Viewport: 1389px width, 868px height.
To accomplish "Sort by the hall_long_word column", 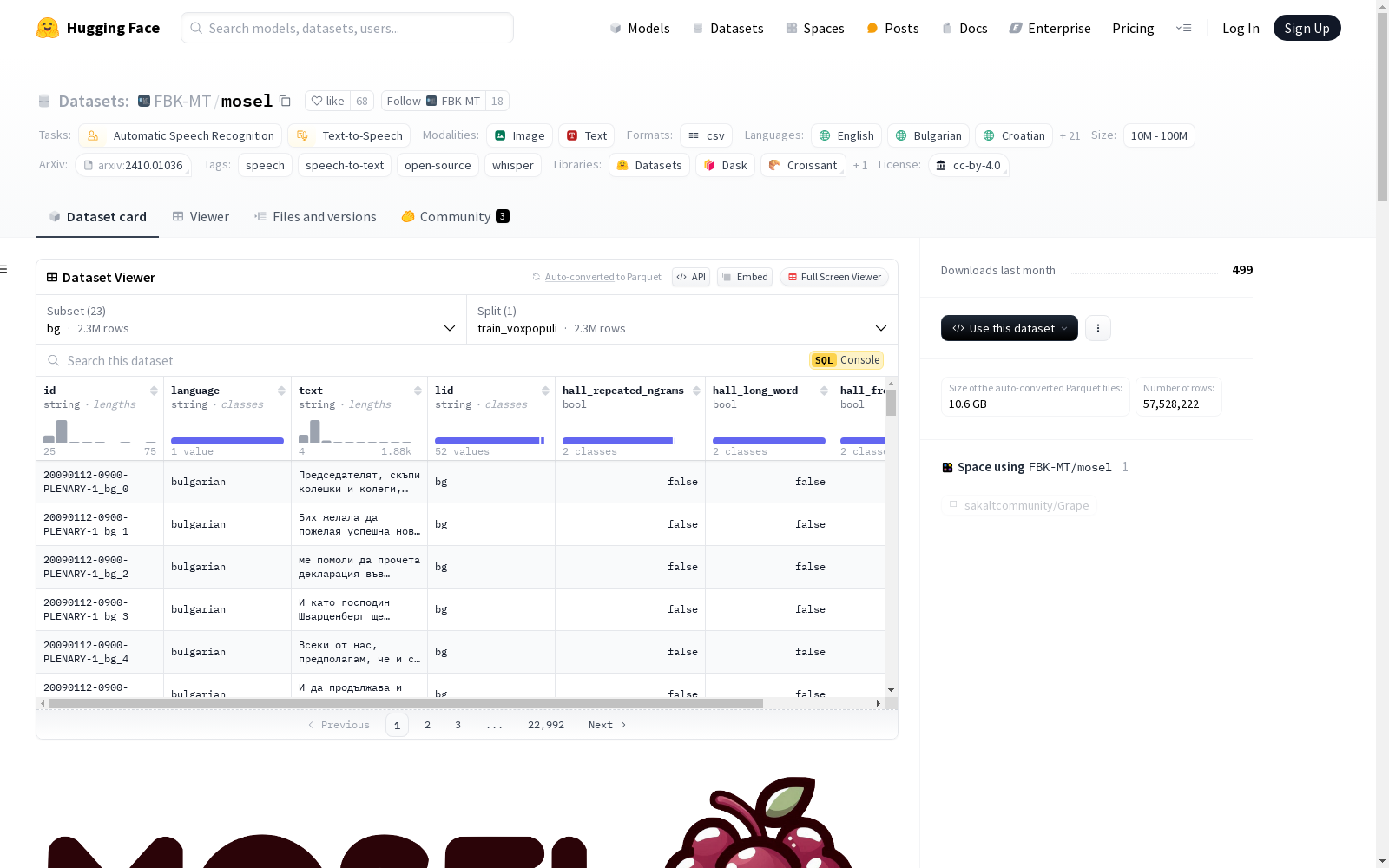I will point(824,391).
